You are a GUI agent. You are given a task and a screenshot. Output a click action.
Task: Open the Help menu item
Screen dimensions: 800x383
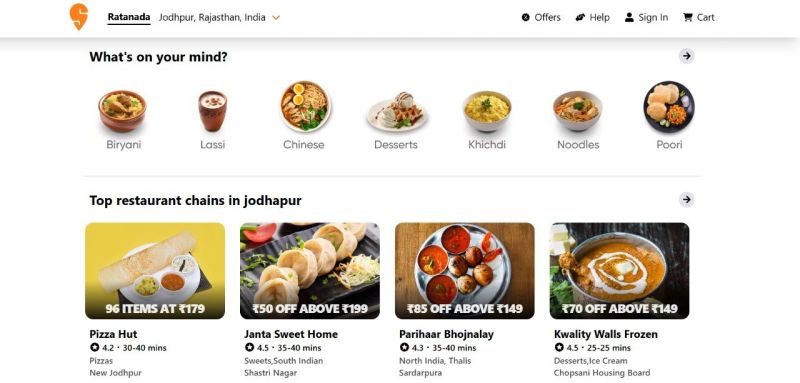599,17
